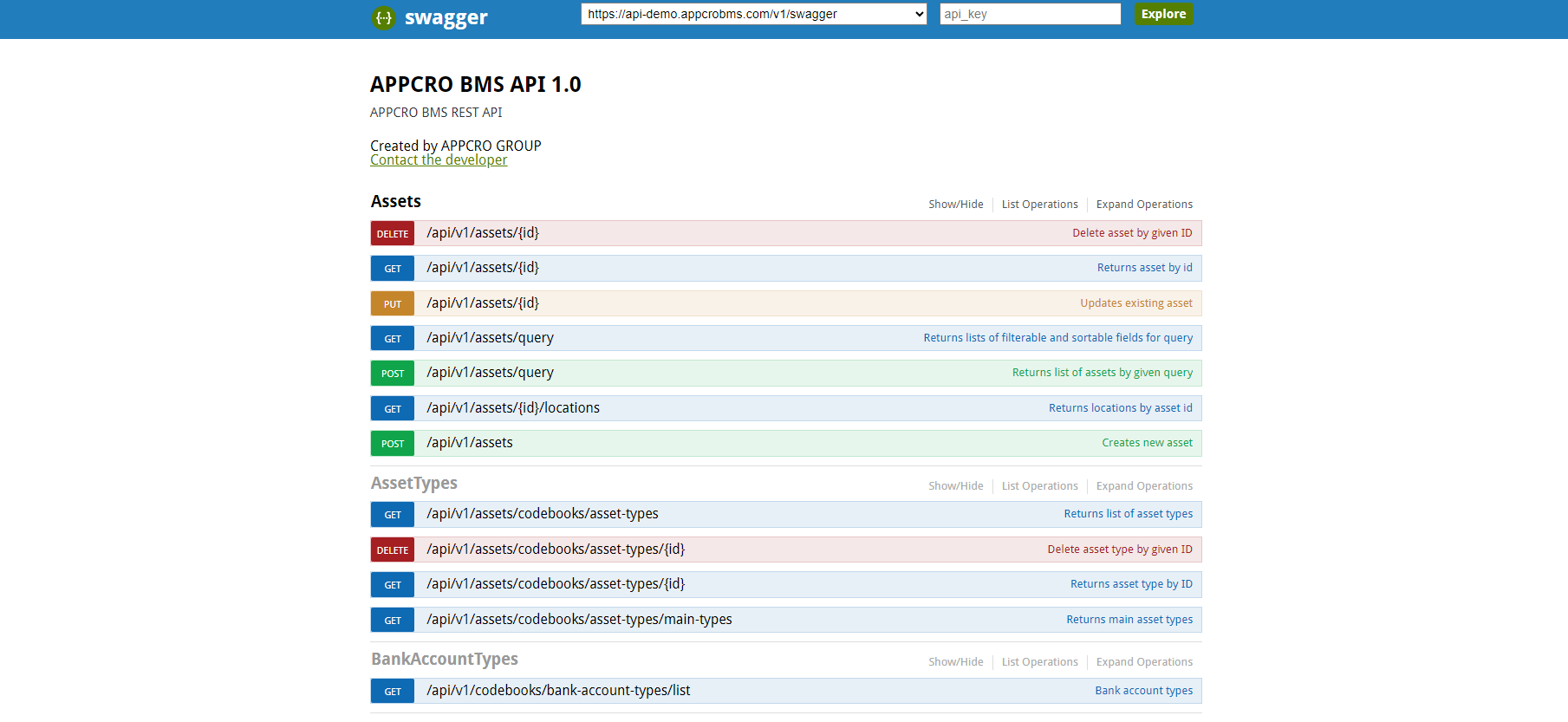Click the 'APPCRO BMS REST API' subtitle text

pos(436,113)
